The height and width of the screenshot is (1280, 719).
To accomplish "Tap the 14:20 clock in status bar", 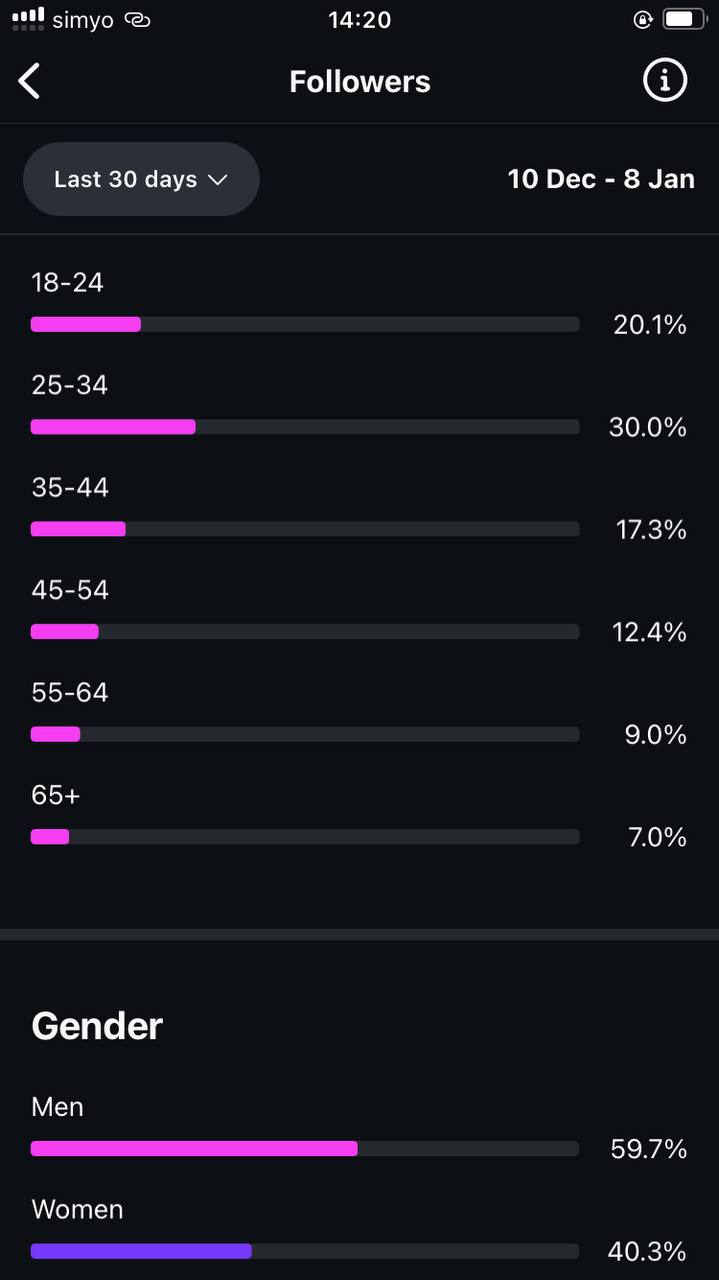I will 359,19.
